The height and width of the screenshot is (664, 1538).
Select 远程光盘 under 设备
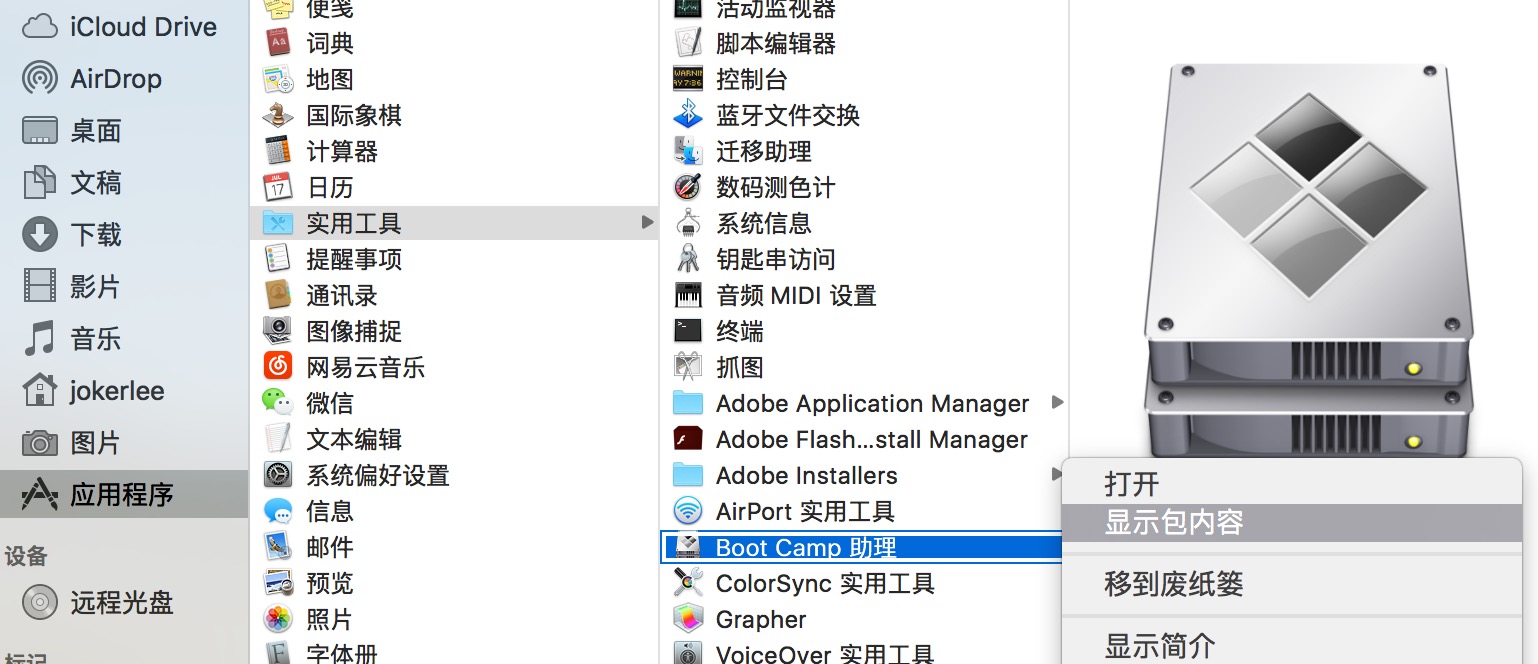98,603
